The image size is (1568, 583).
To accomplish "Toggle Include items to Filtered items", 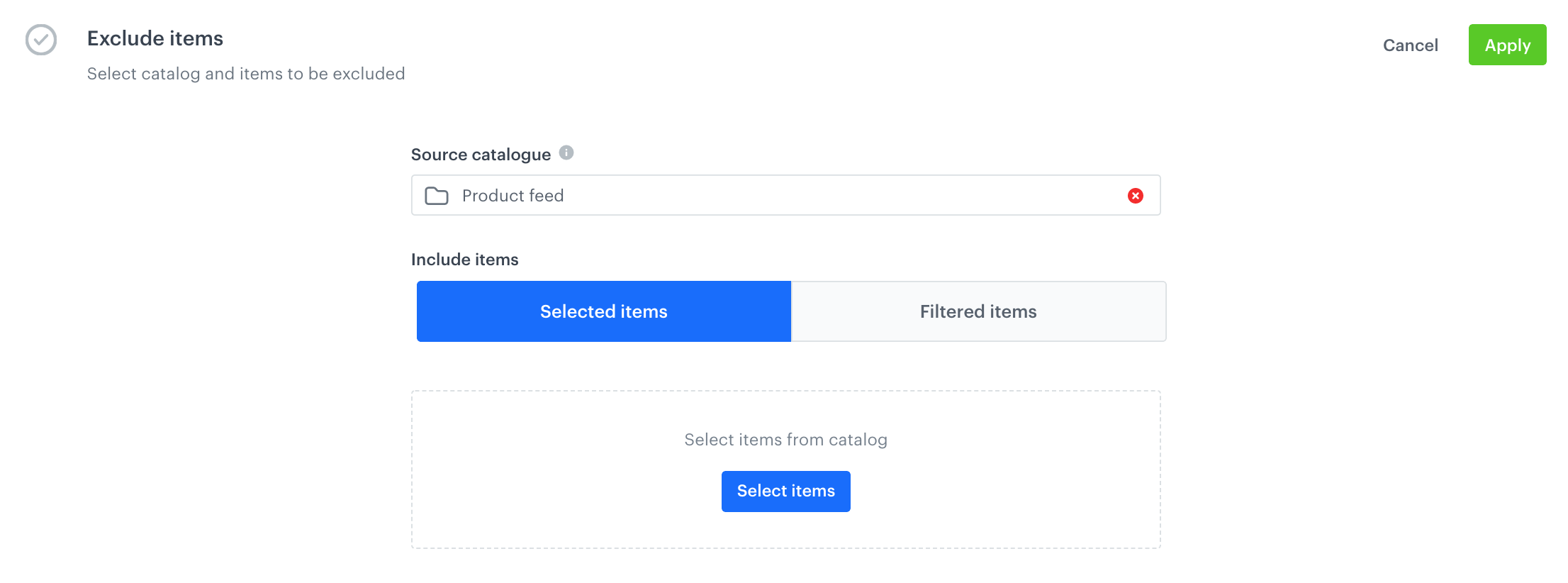I will (x=978, y=311).
